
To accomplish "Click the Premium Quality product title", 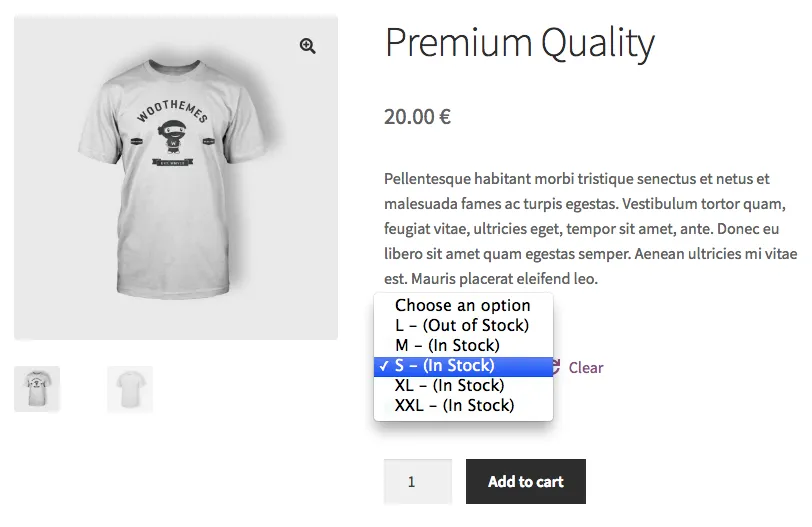I will 519,43.
